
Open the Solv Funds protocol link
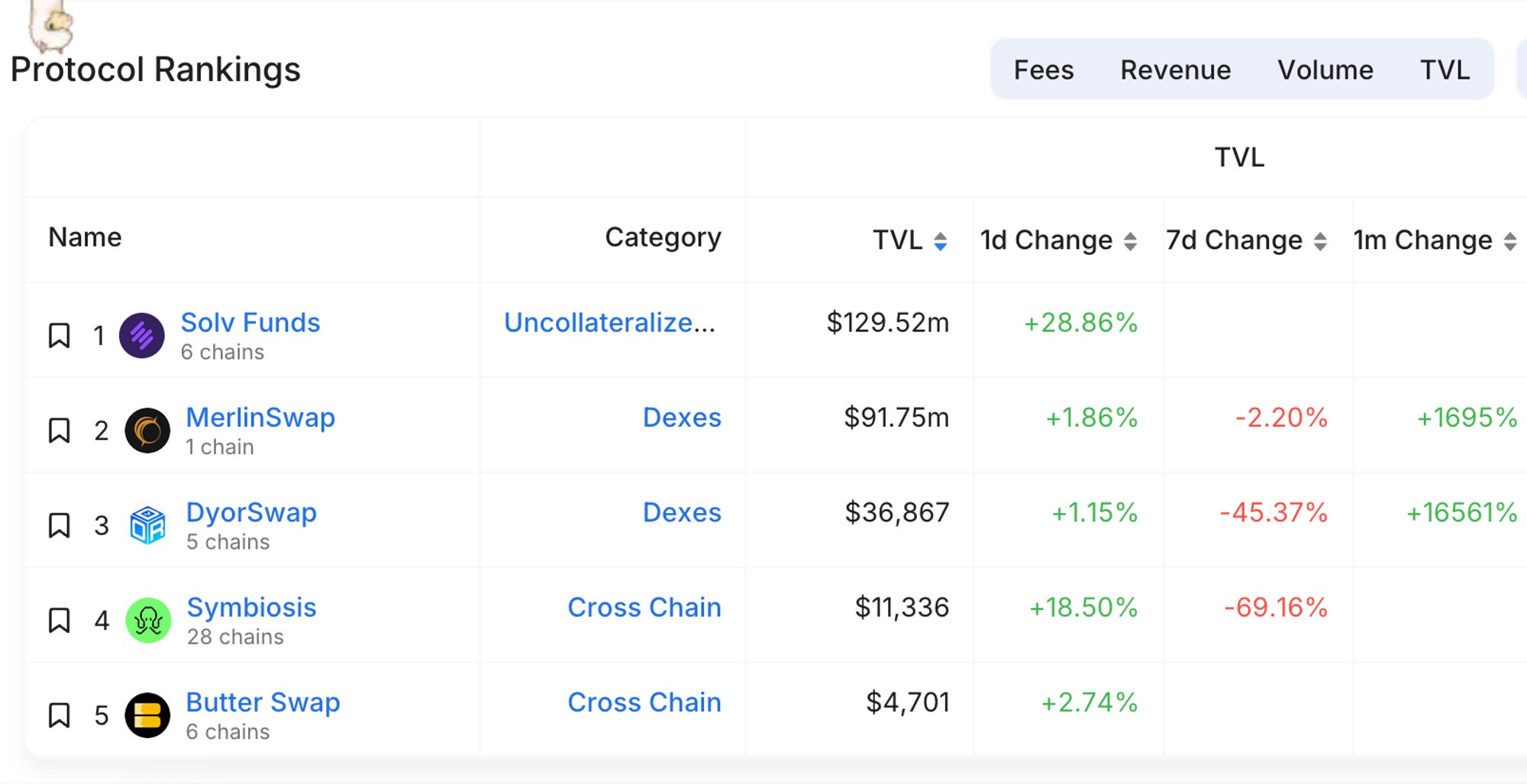point(250,322)
